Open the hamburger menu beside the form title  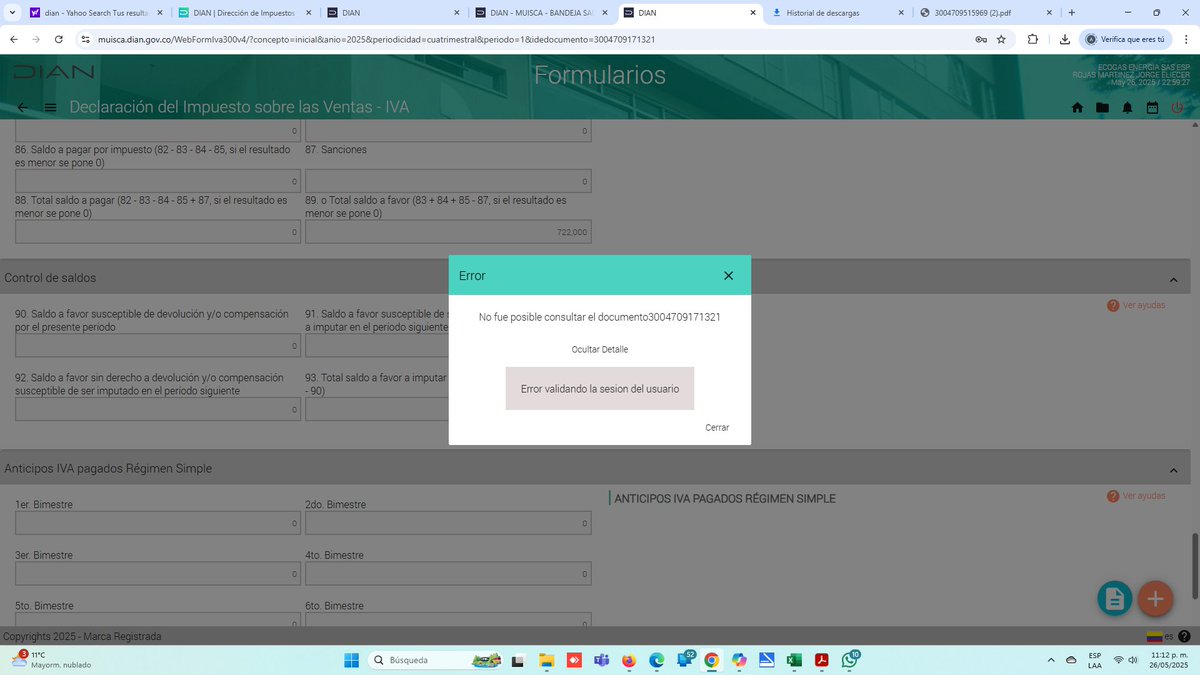click(x=50, y=107)
